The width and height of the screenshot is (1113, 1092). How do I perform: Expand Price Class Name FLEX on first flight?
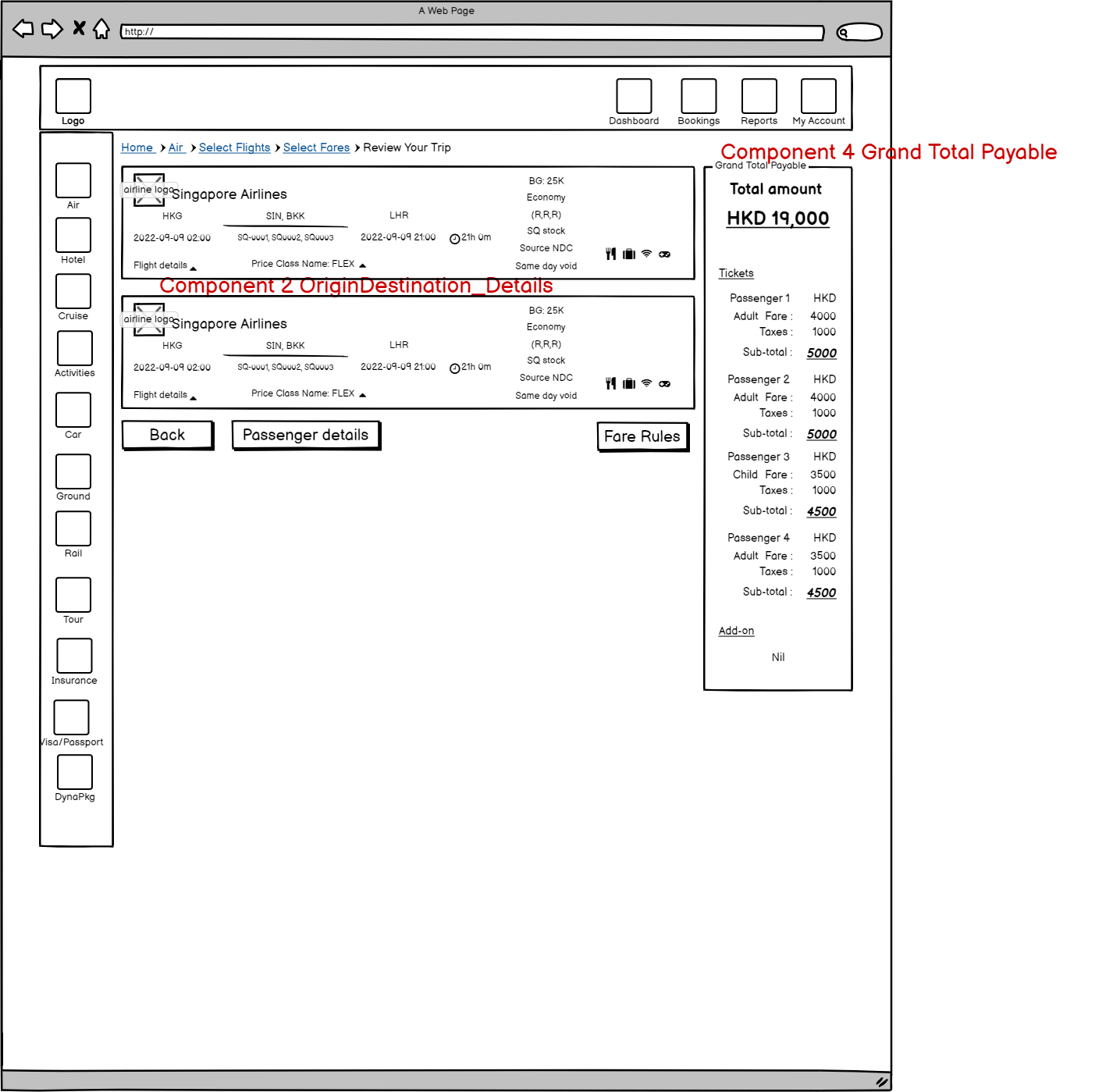coord(308,264)
